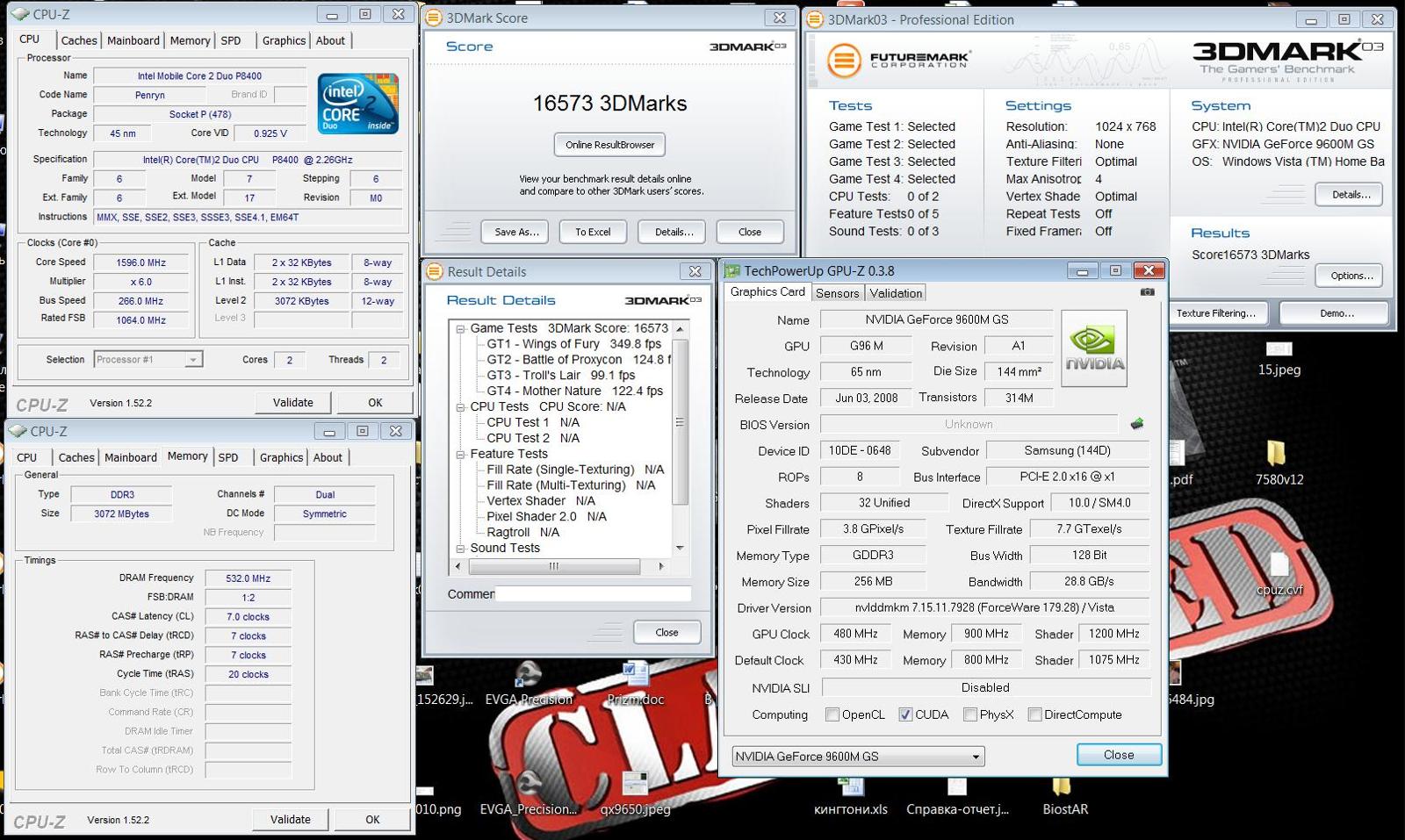This screenshot has width=1405, height=840.
Task: Click Close in Result Details window
Action: [666, 632]
